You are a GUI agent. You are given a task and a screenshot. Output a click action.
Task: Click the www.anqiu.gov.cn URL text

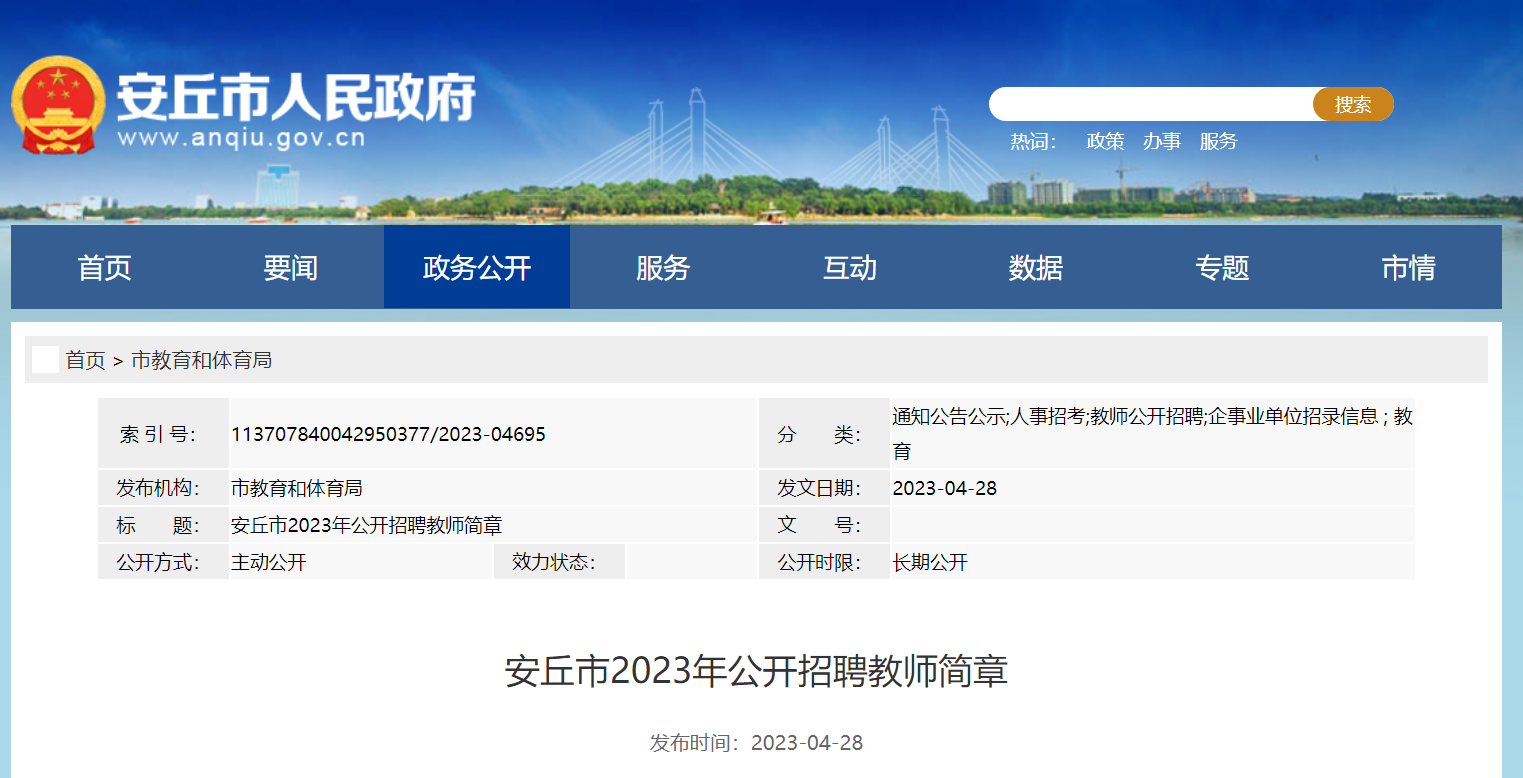click(x=241, y=138)
